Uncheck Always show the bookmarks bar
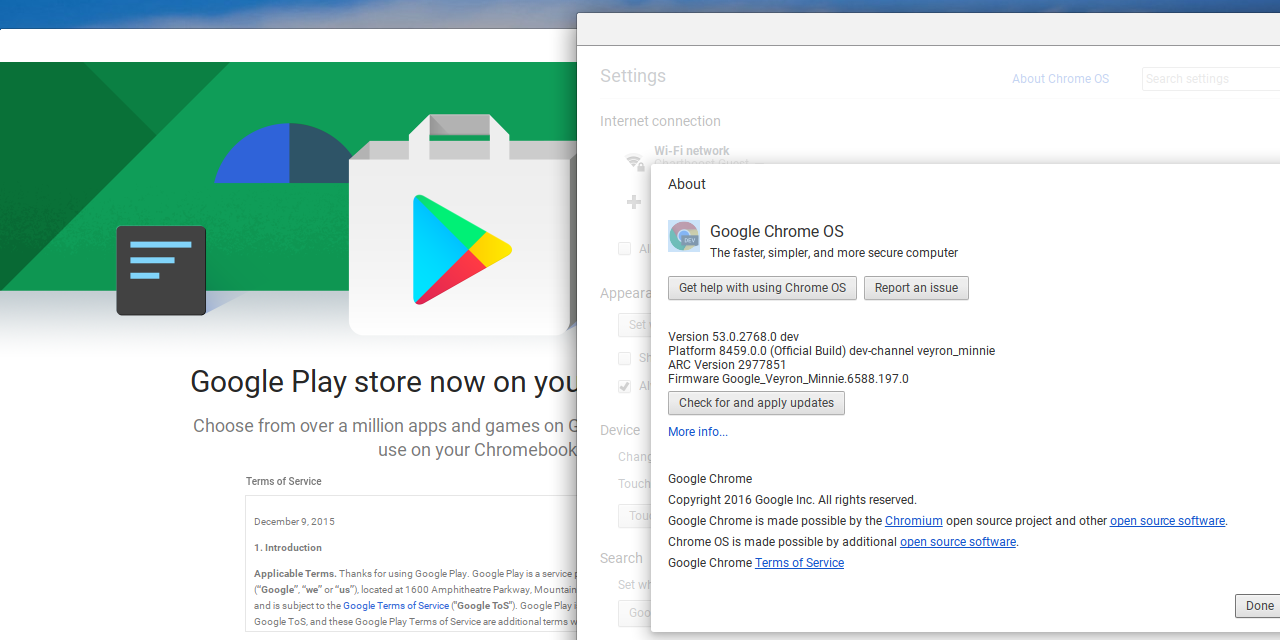 [x=625, y=386]
